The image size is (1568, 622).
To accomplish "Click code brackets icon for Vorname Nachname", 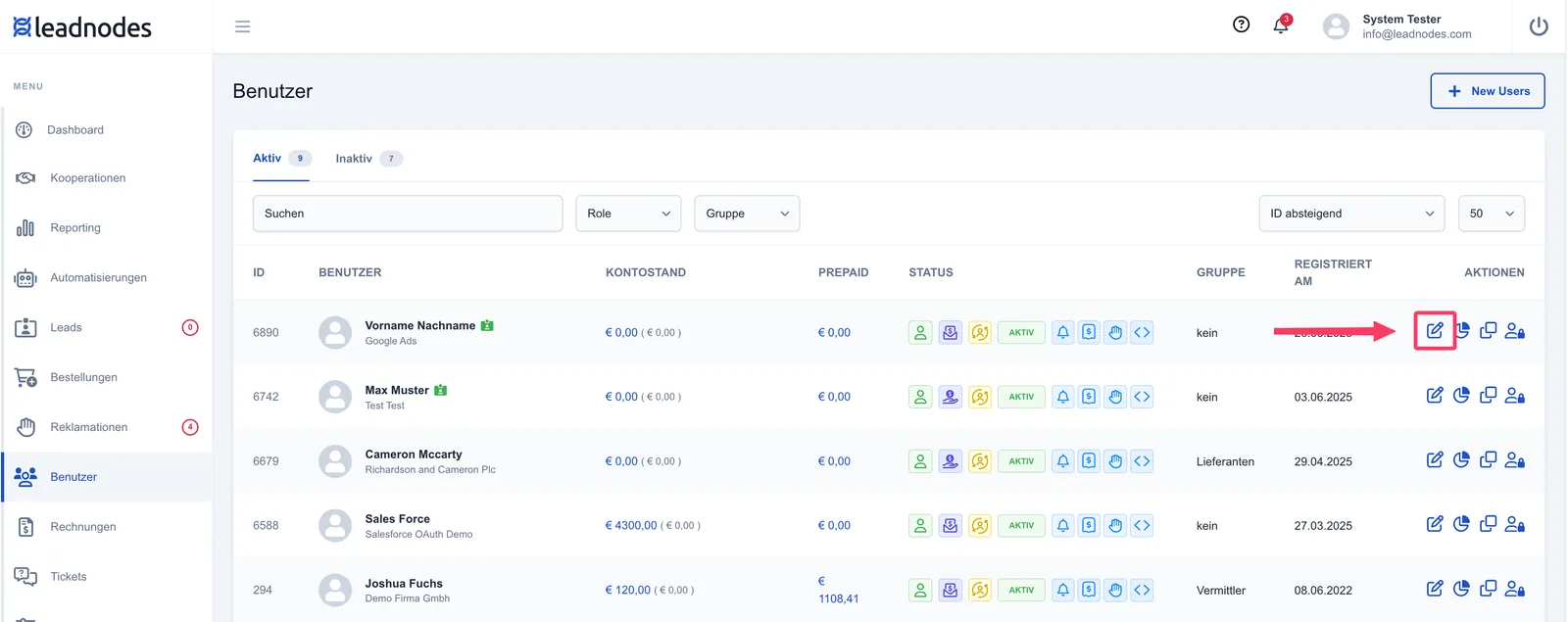I will (1142, 332).
